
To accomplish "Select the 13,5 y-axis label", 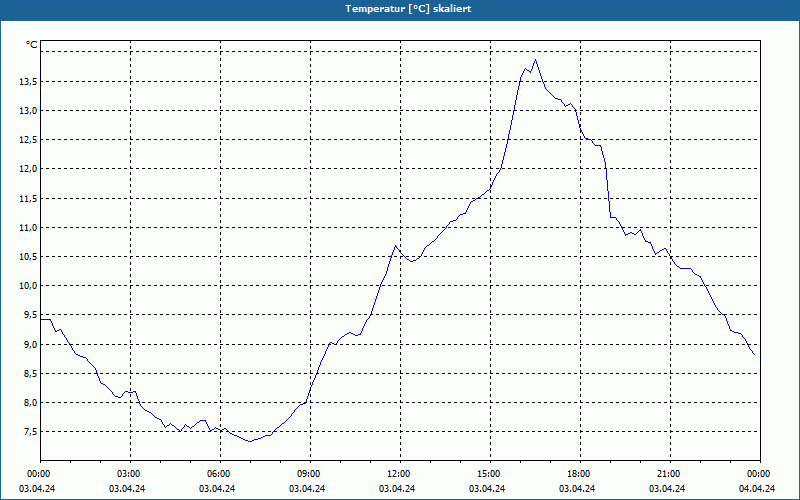I will click(x=28, y=82).
